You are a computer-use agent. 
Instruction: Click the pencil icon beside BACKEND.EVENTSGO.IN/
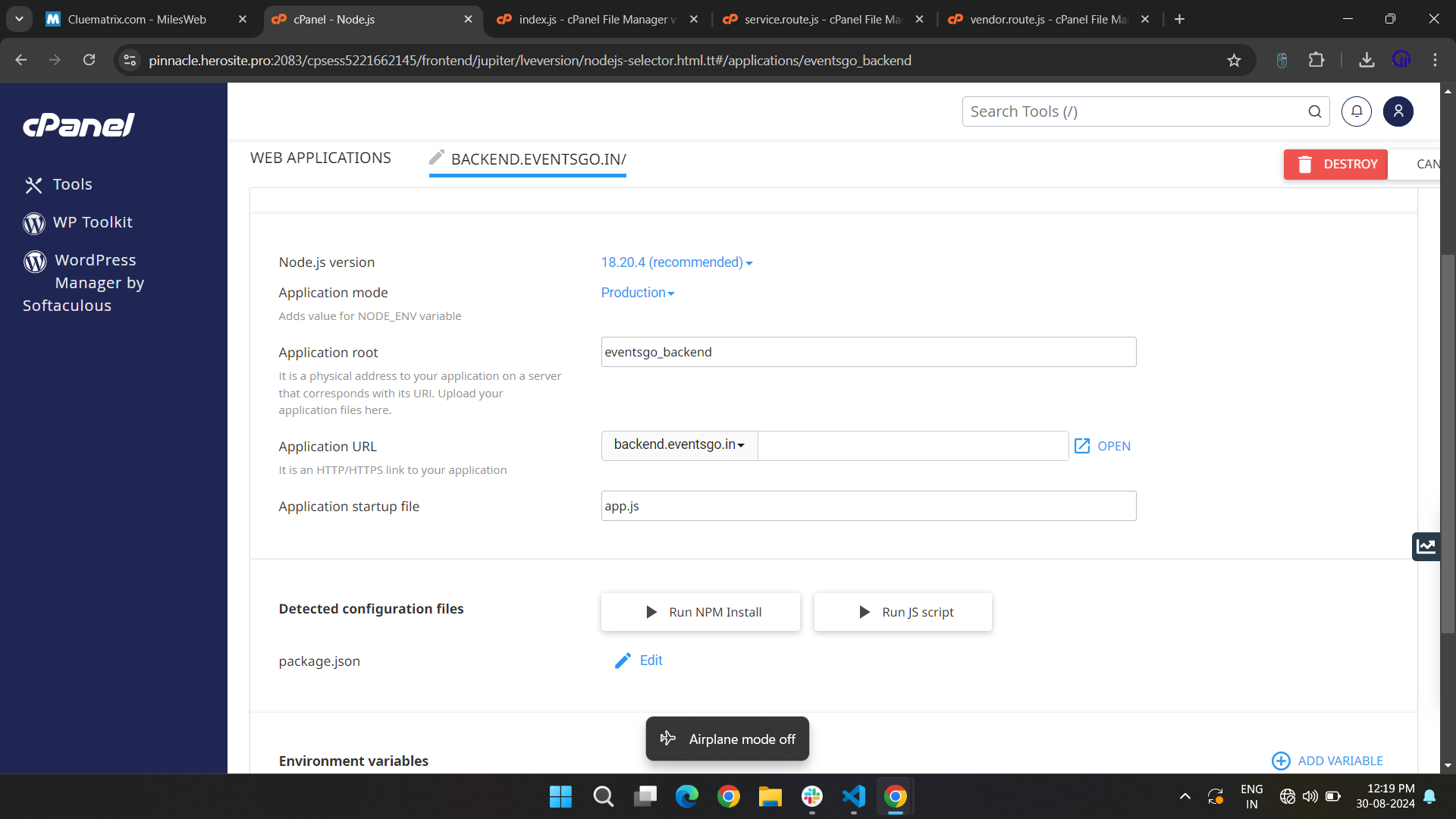[x=436, y=158]
